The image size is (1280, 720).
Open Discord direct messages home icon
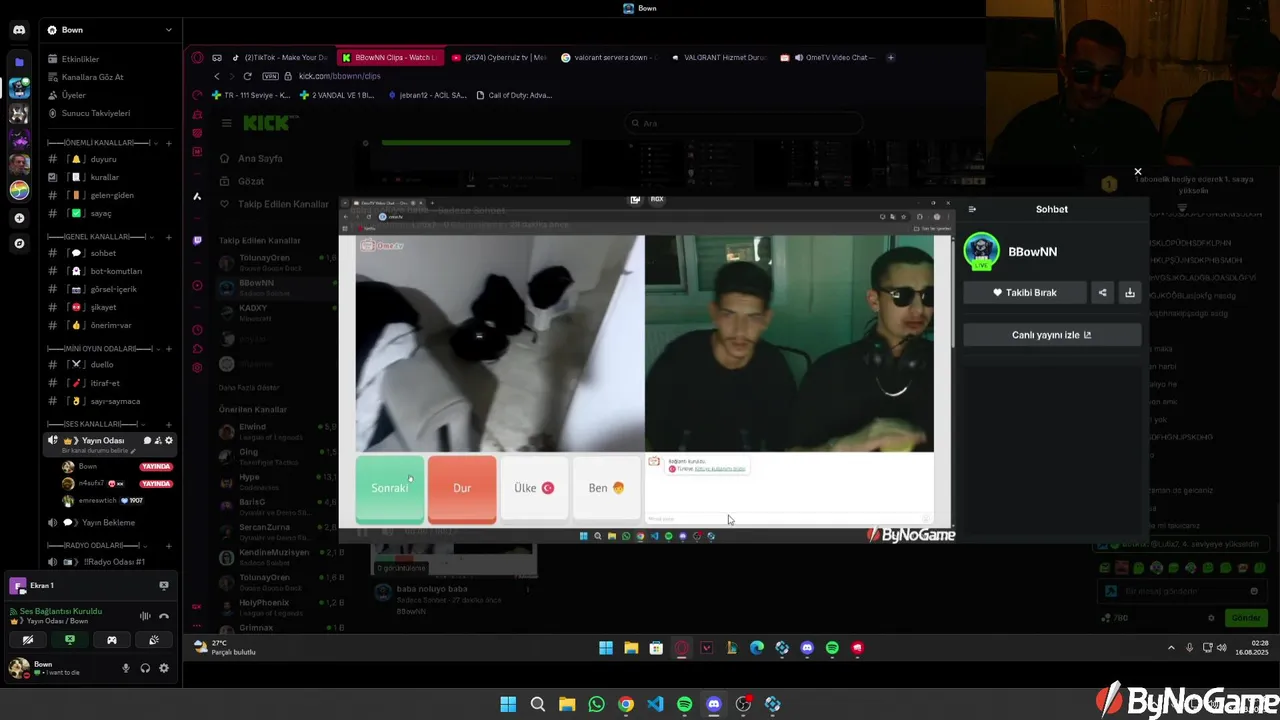click(x=19, y=30)
